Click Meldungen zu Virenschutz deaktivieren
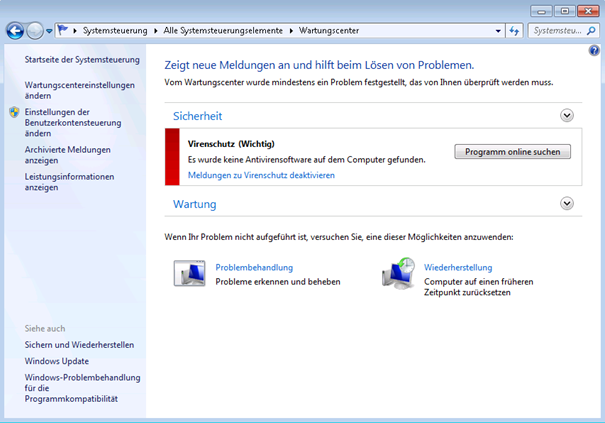Image resolution: width=605 pixels, height=423 pixels. click(x=261, y=175)
